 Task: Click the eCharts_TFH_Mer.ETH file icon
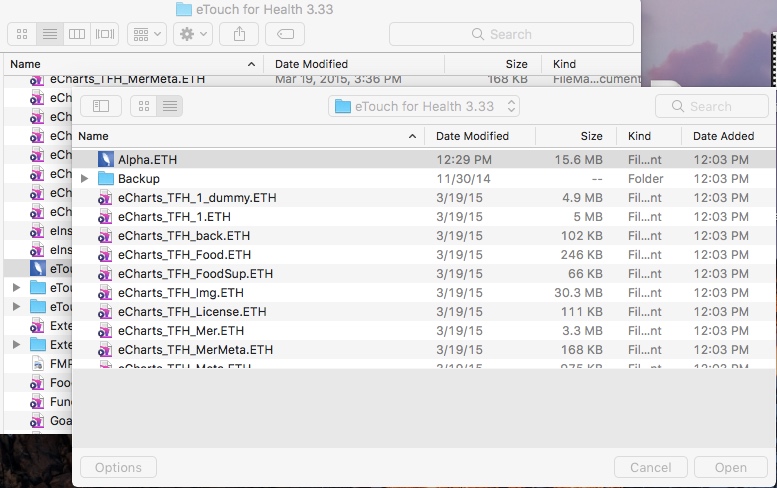pyautogui.click(x=105, y=331)
